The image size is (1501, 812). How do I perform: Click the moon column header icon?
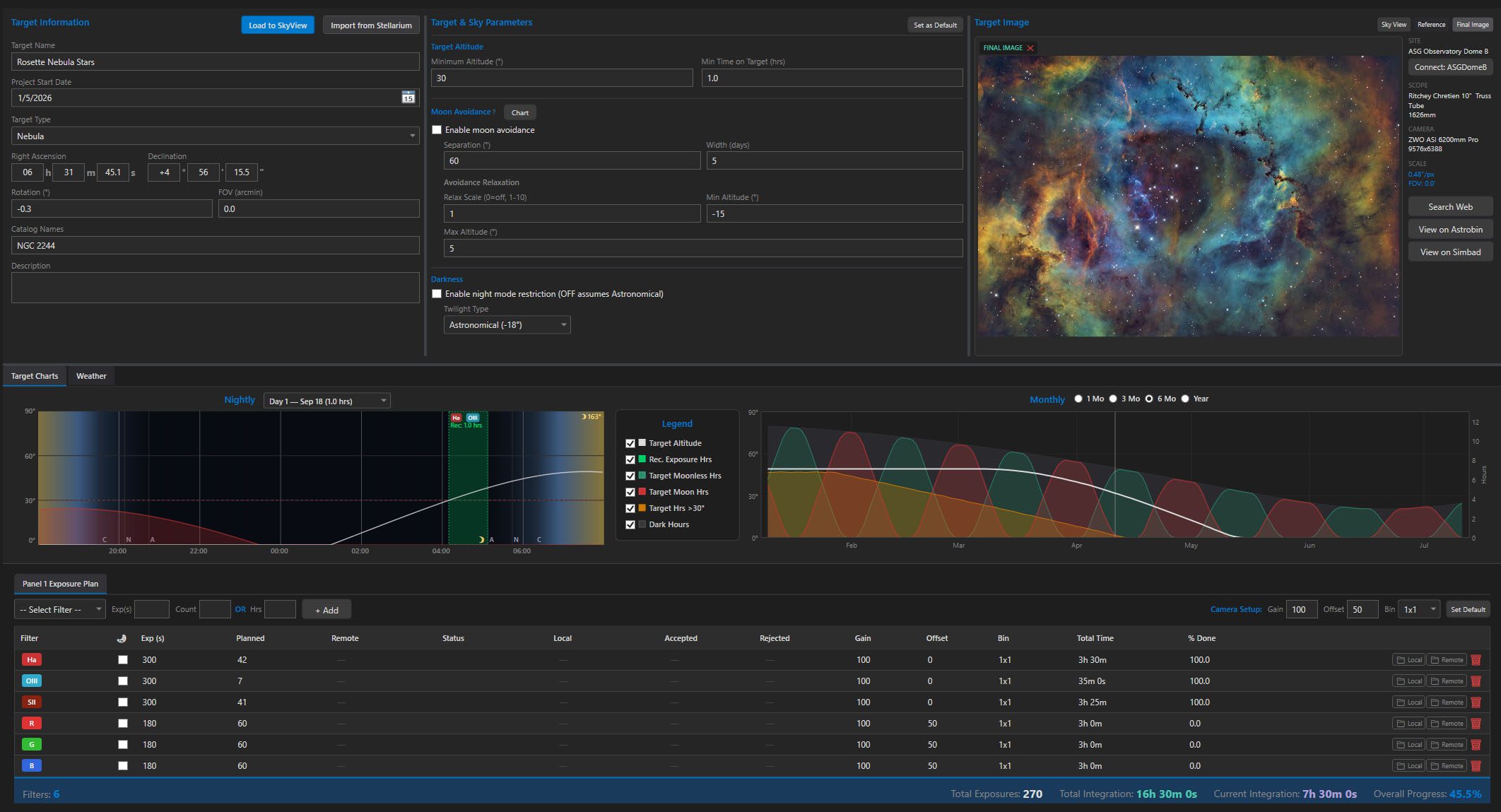(x=122, y=638)
